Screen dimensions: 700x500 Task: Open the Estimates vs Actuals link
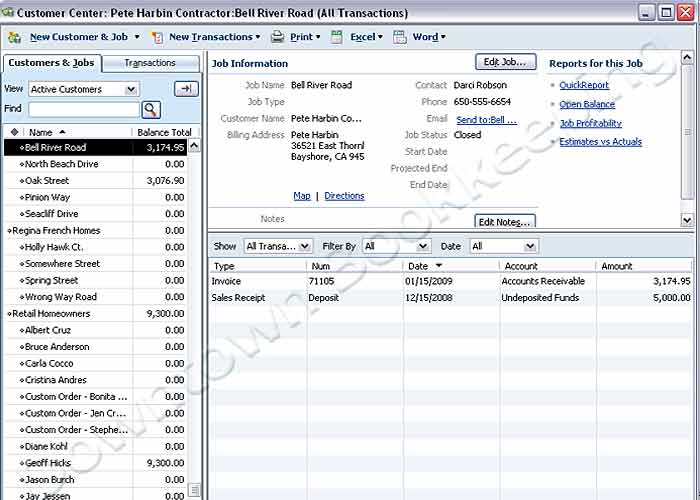pyautogui.click(x=600, y=142)
